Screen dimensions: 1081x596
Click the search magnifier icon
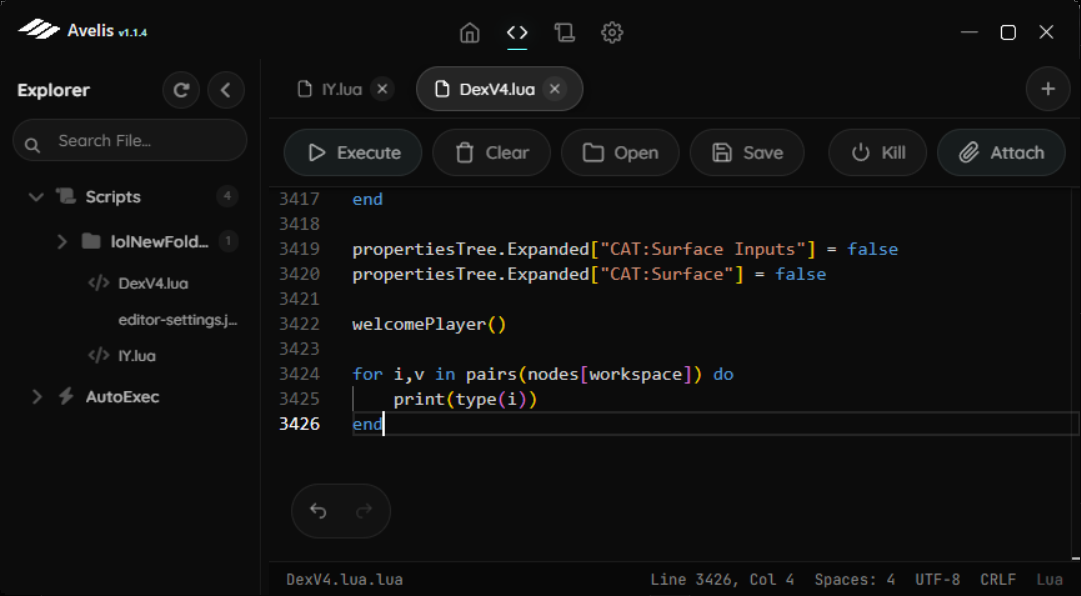click(x=32, y=145)
